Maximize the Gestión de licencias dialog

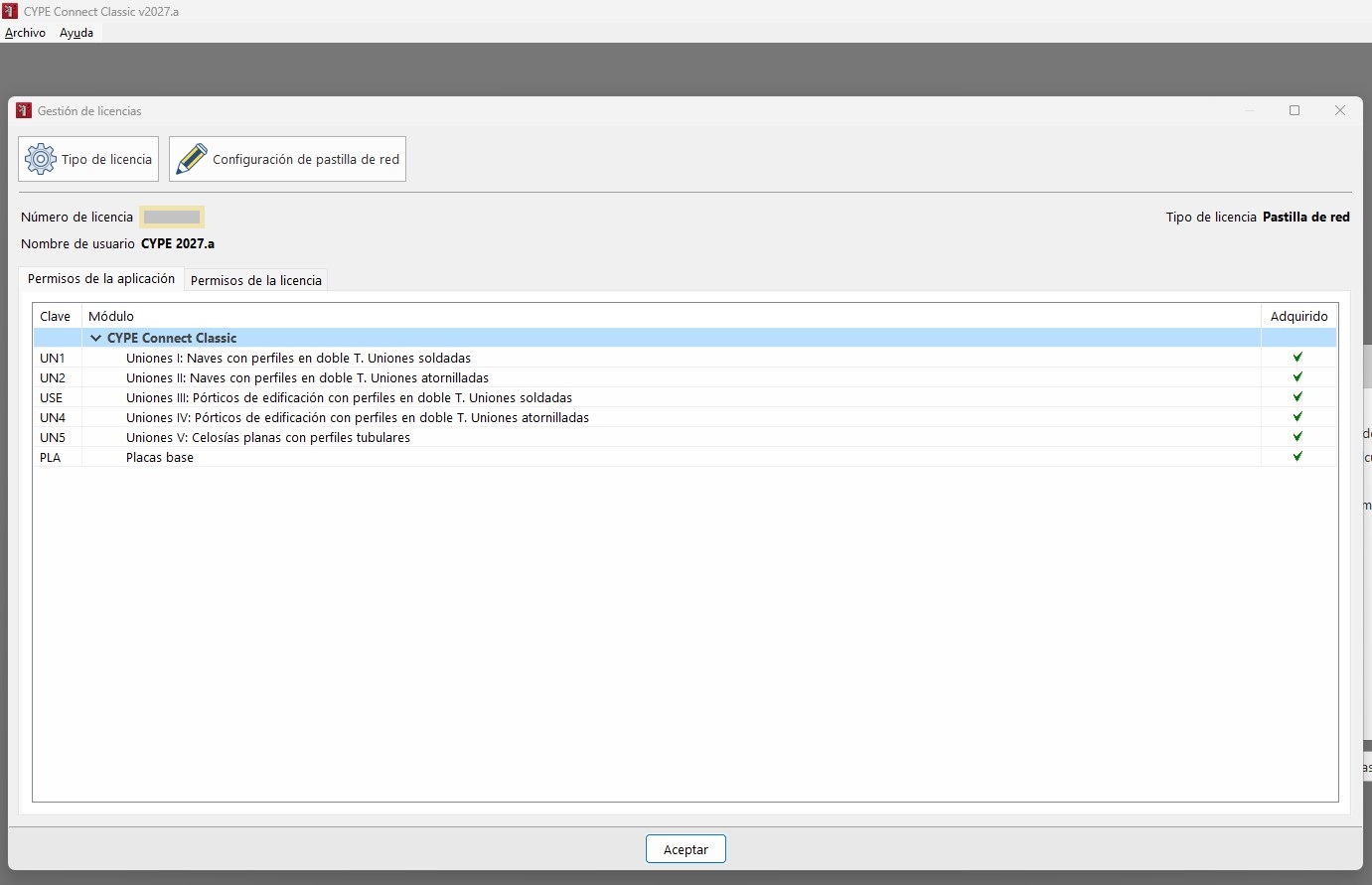[x=1295, y=110]
